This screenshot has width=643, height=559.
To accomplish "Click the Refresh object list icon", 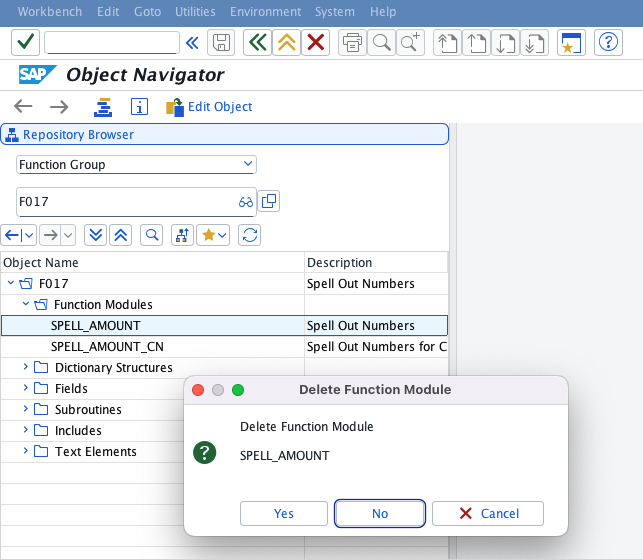I will 250,235.
